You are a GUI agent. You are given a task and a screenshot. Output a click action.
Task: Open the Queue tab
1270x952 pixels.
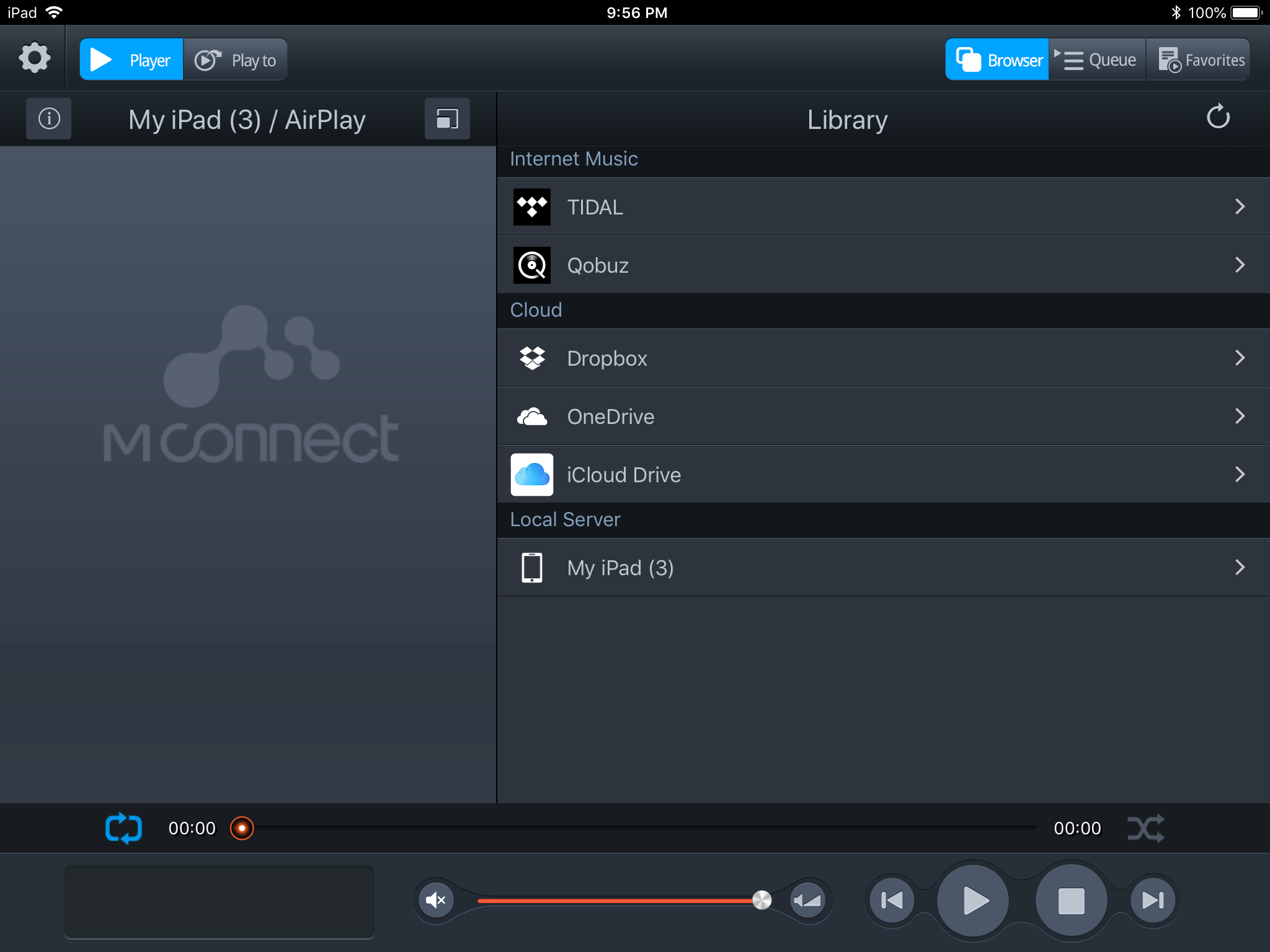(x=1097, y=59)
